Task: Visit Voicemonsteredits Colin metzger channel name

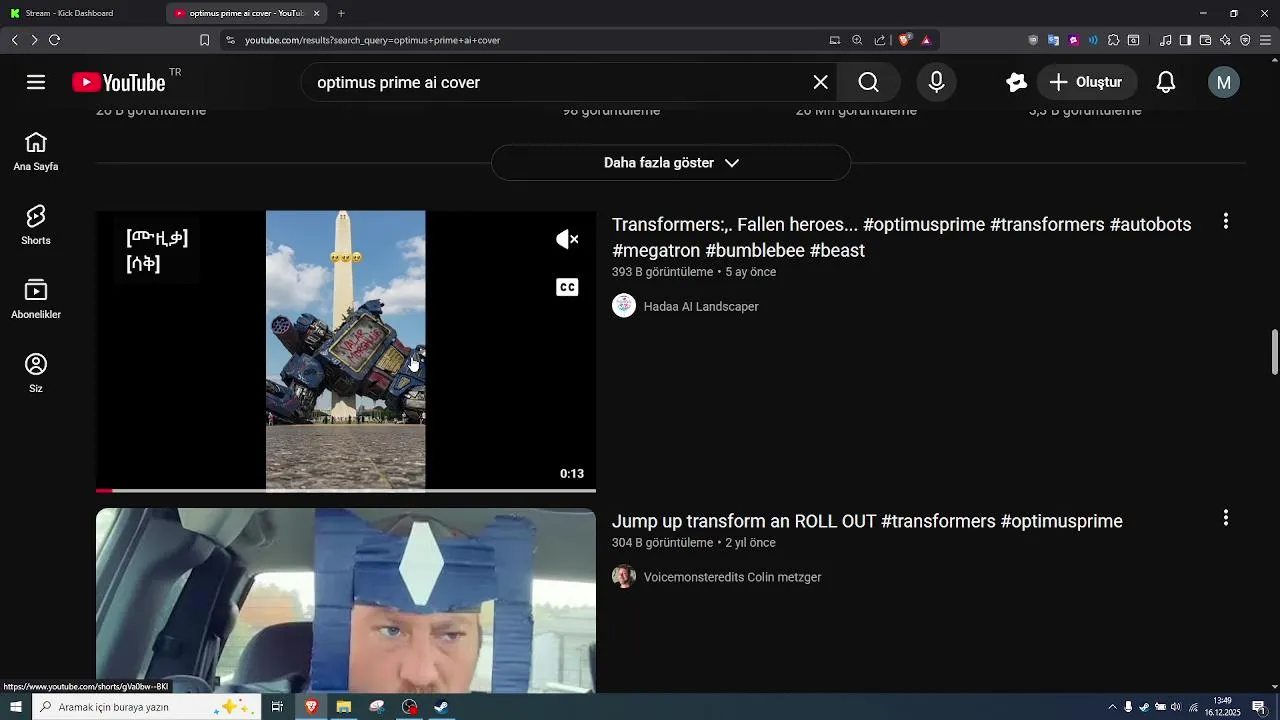Action: pos(733,577)
